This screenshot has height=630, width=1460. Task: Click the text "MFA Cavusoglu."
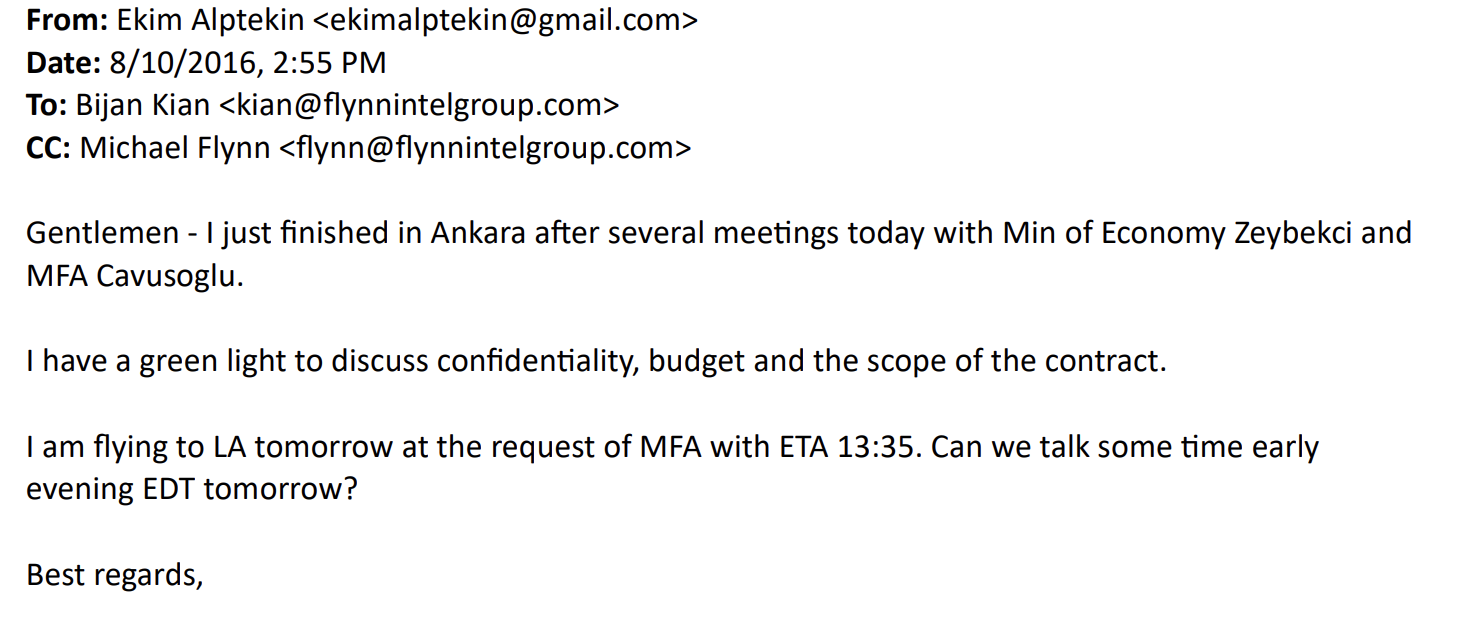[x=135, y=276]
